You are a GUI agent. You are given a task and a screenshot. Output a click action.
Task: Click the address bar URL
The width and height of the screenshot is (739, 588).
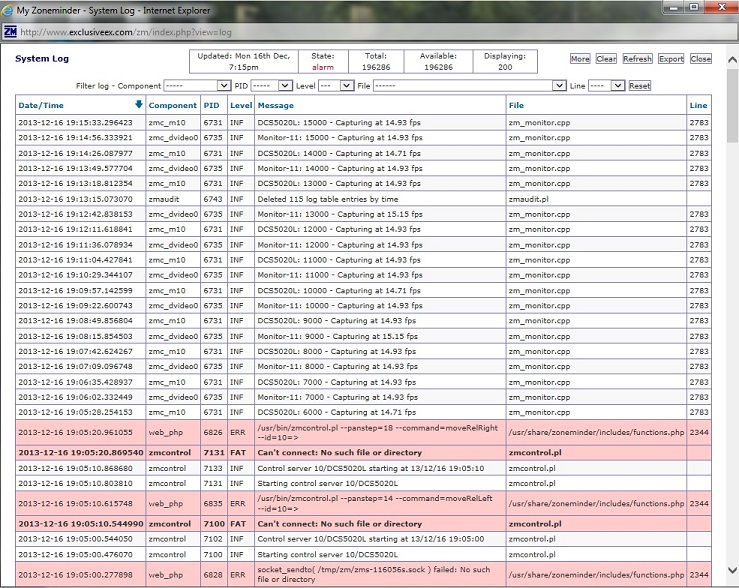tap(126, 33)
